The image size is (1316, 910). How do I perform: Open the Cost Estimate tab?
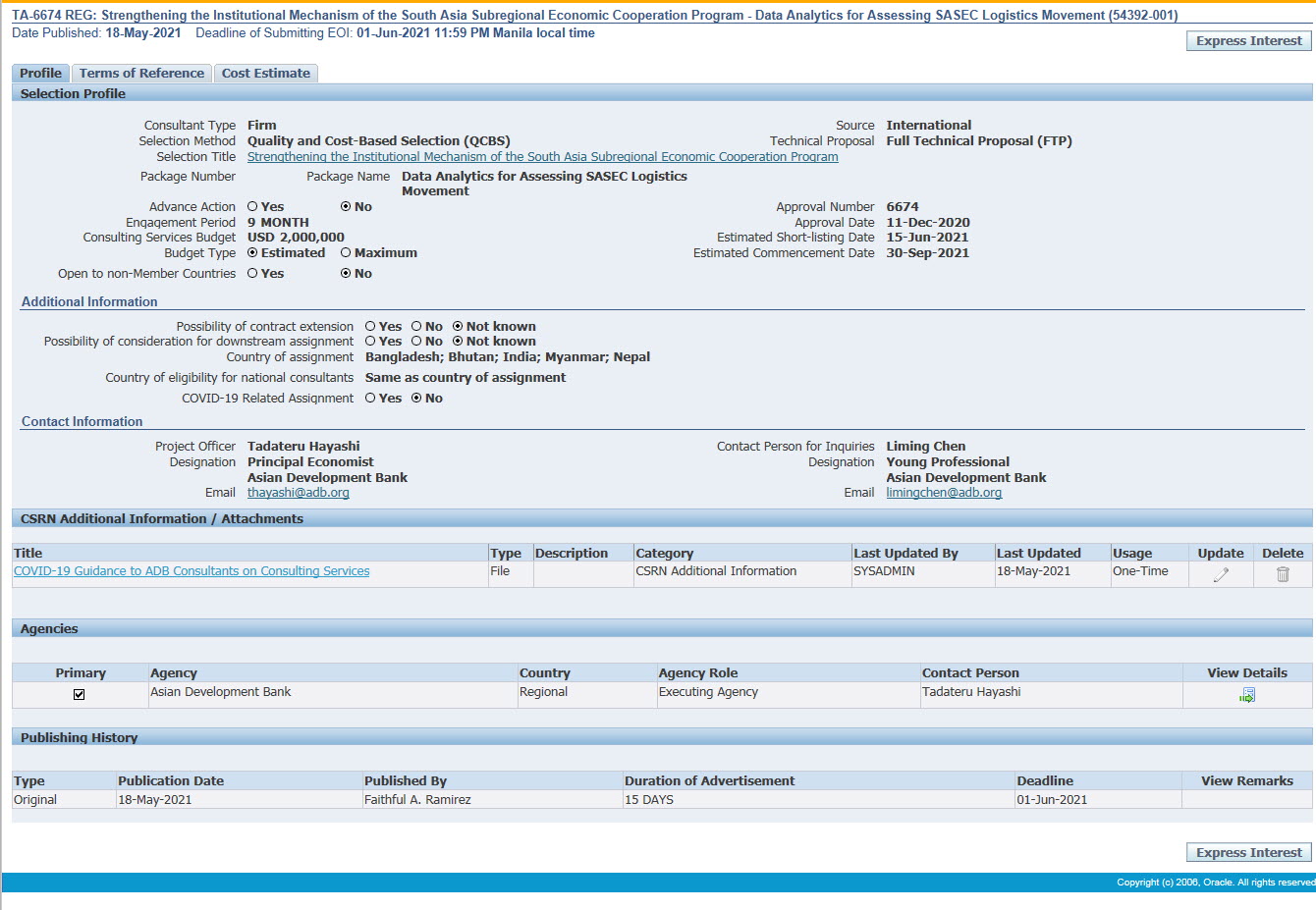[265, 74]
